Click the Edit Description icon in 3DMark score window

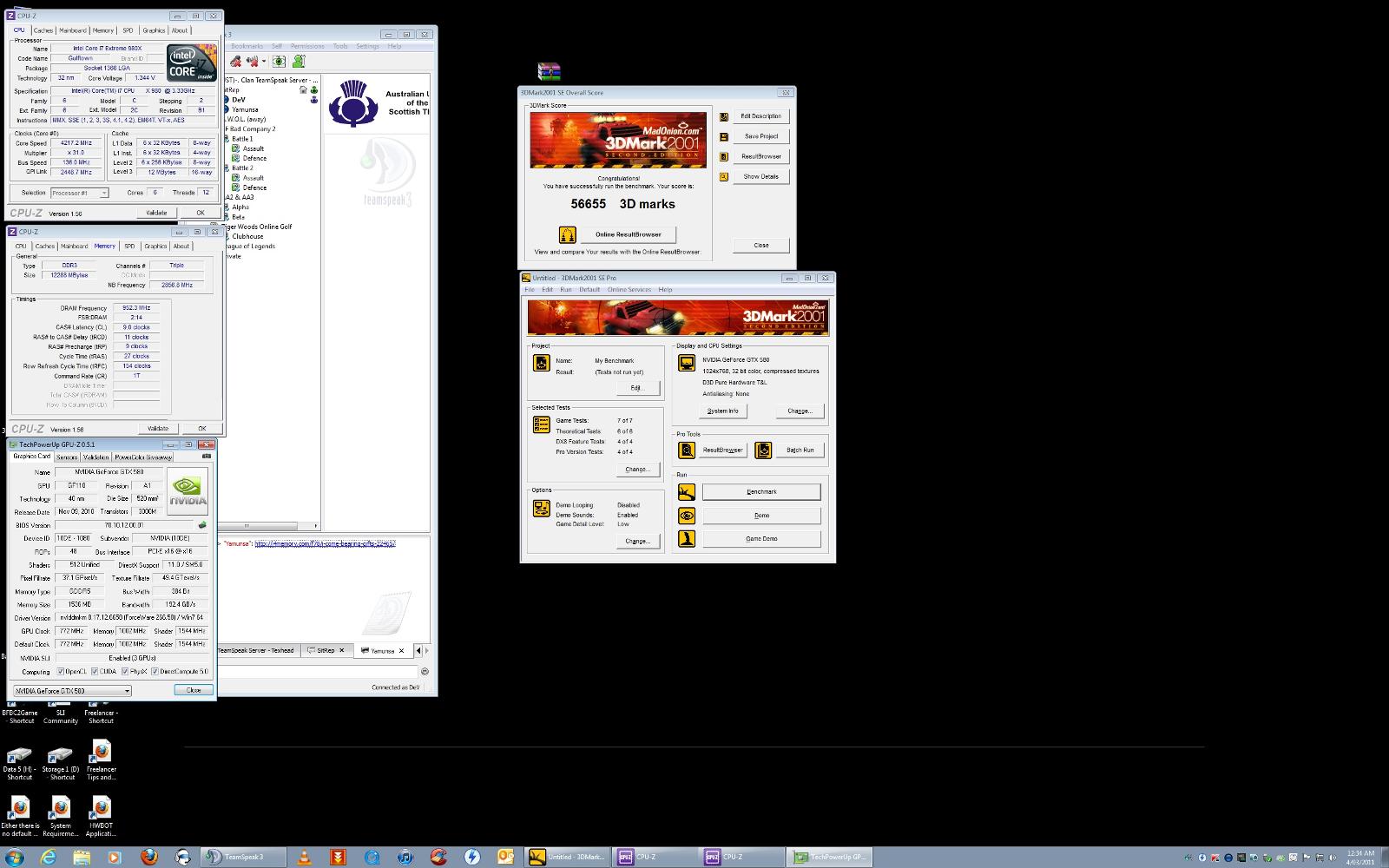[x=724, y=116]
